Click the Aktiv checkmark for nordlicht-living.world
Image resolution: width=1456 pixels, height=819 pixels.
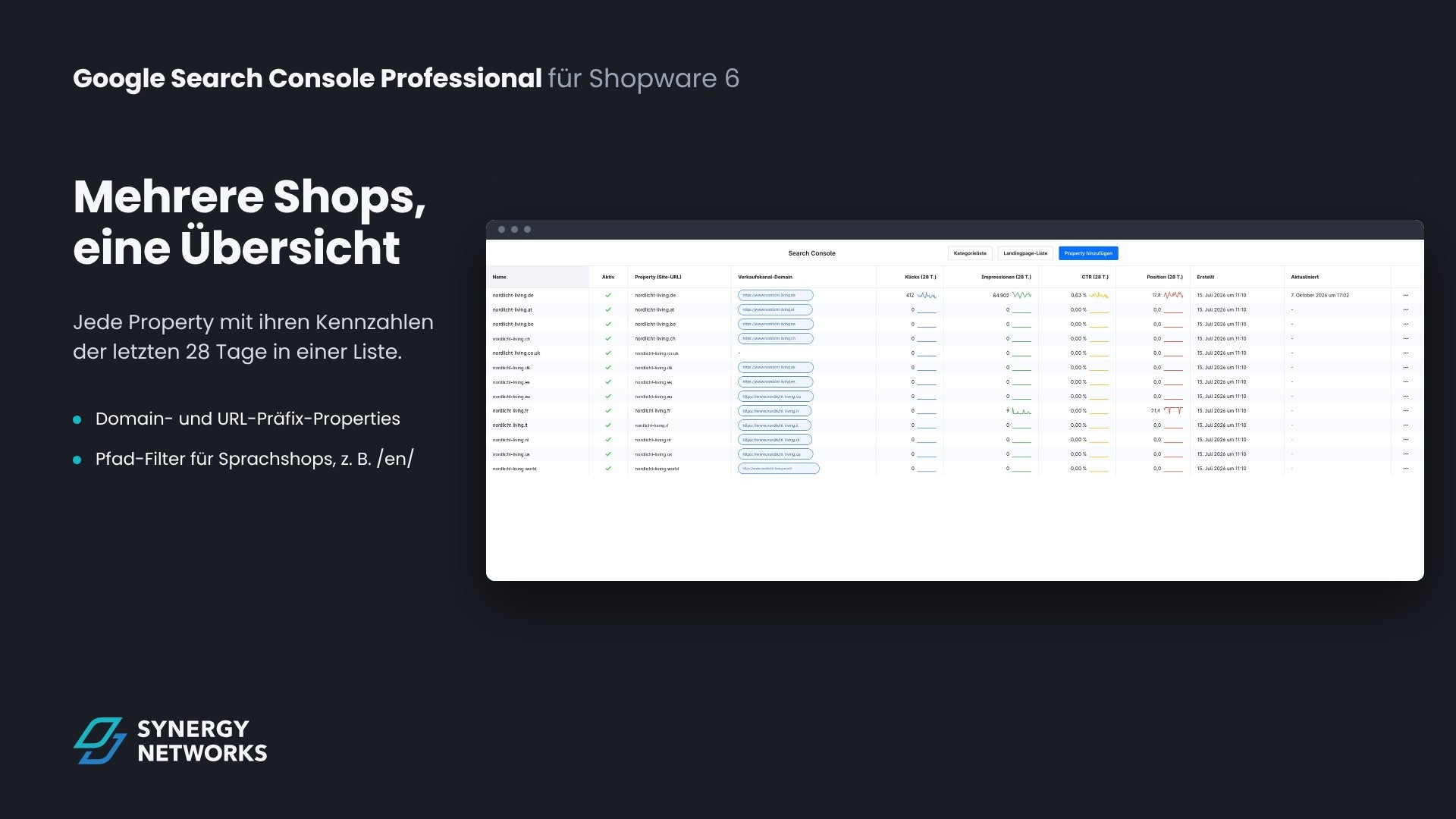click(608, 468)
